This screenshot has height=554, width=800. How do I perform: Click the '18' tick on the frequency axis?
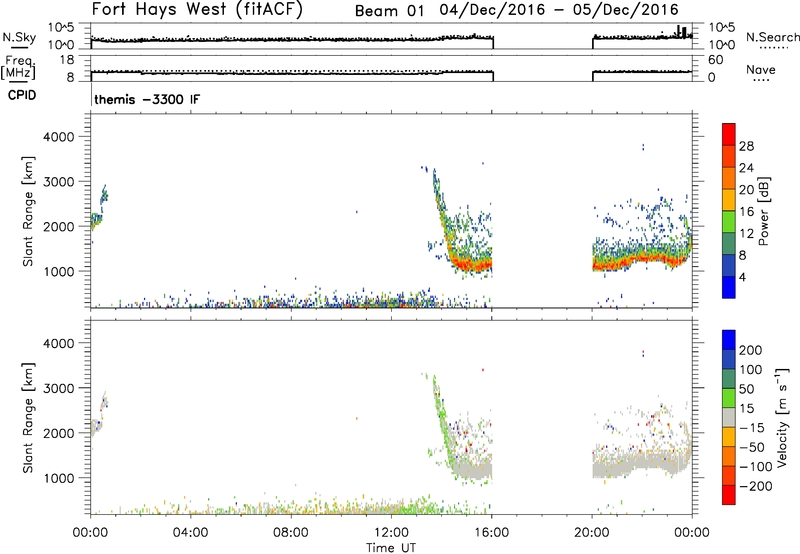tap(67, 60)
